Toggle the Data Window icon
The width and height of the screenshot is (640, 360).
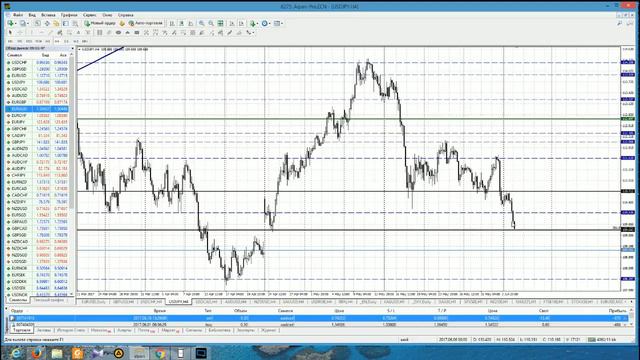click(x=47, y=23)
